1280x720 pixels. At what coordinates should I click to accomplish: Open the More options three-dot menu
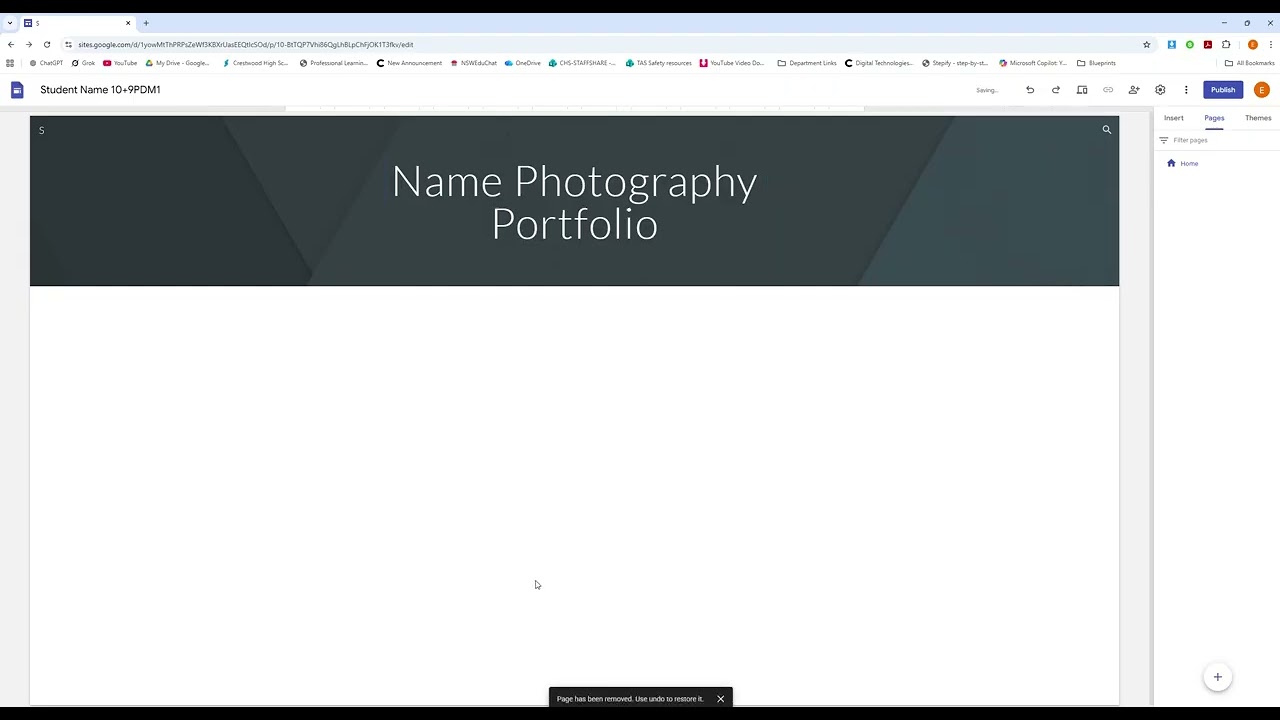click(1186, 90)
